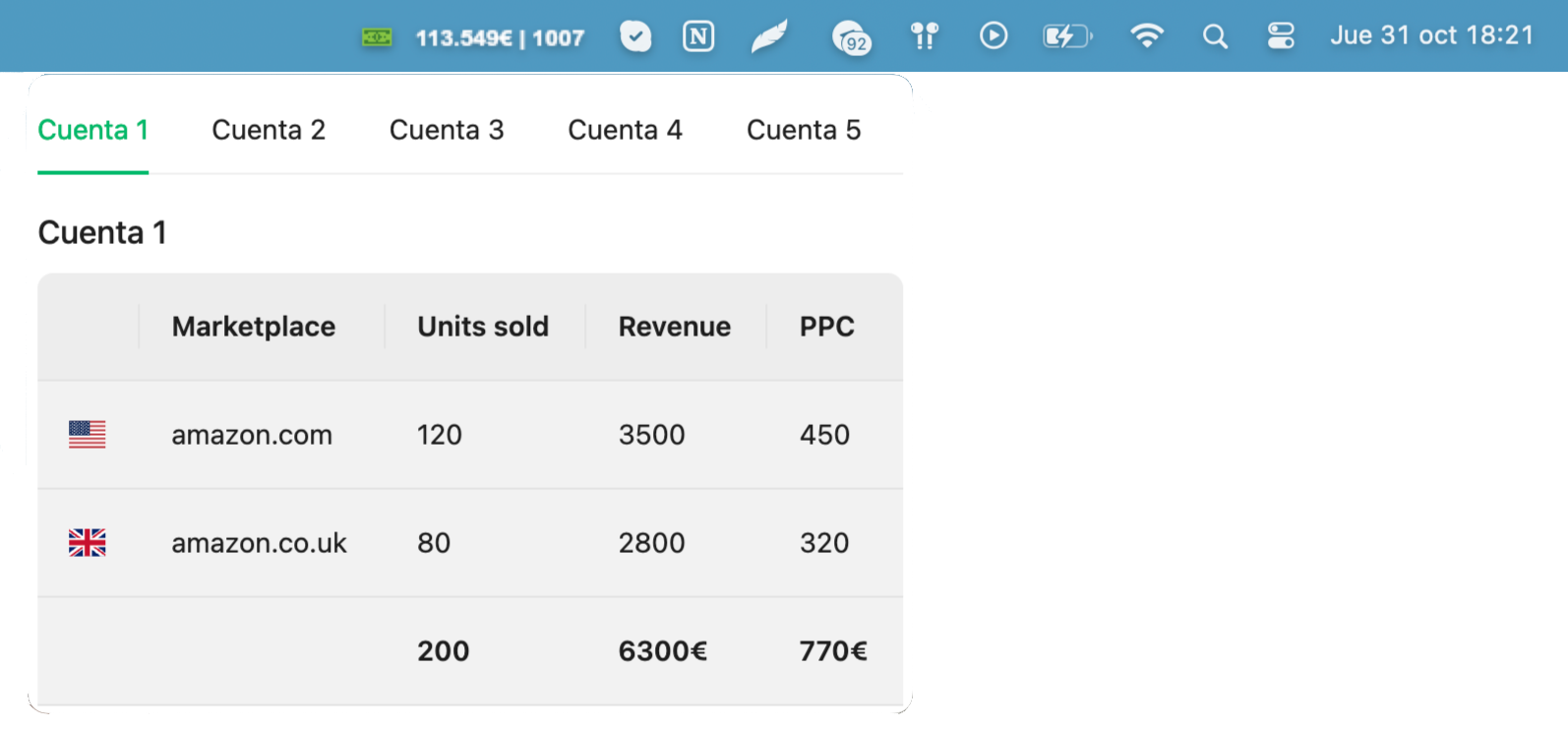This screenshot has width=1568, height=729.
Task: Select the Cuenta 1 tab
Action: point(93,130)
